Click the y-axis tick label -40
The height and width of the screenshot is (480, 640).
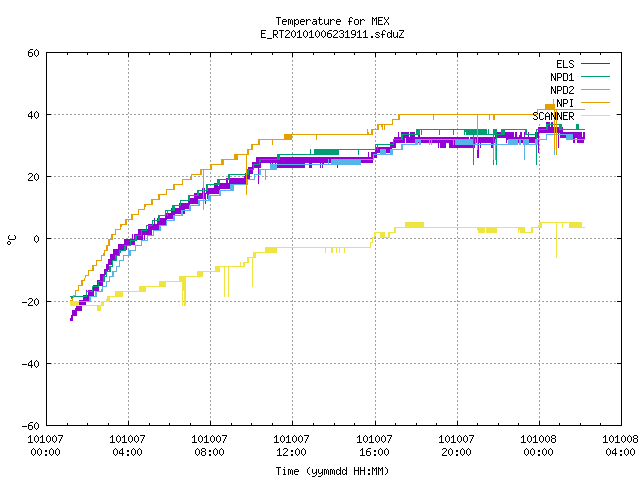pyautogui.click(x=31, y=364)
